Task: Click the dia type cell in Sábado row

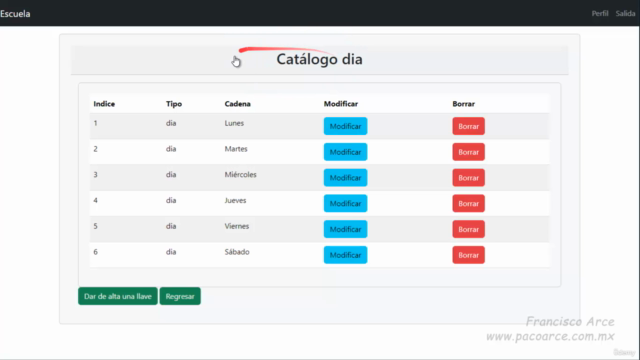Action: tap(171, 251)
